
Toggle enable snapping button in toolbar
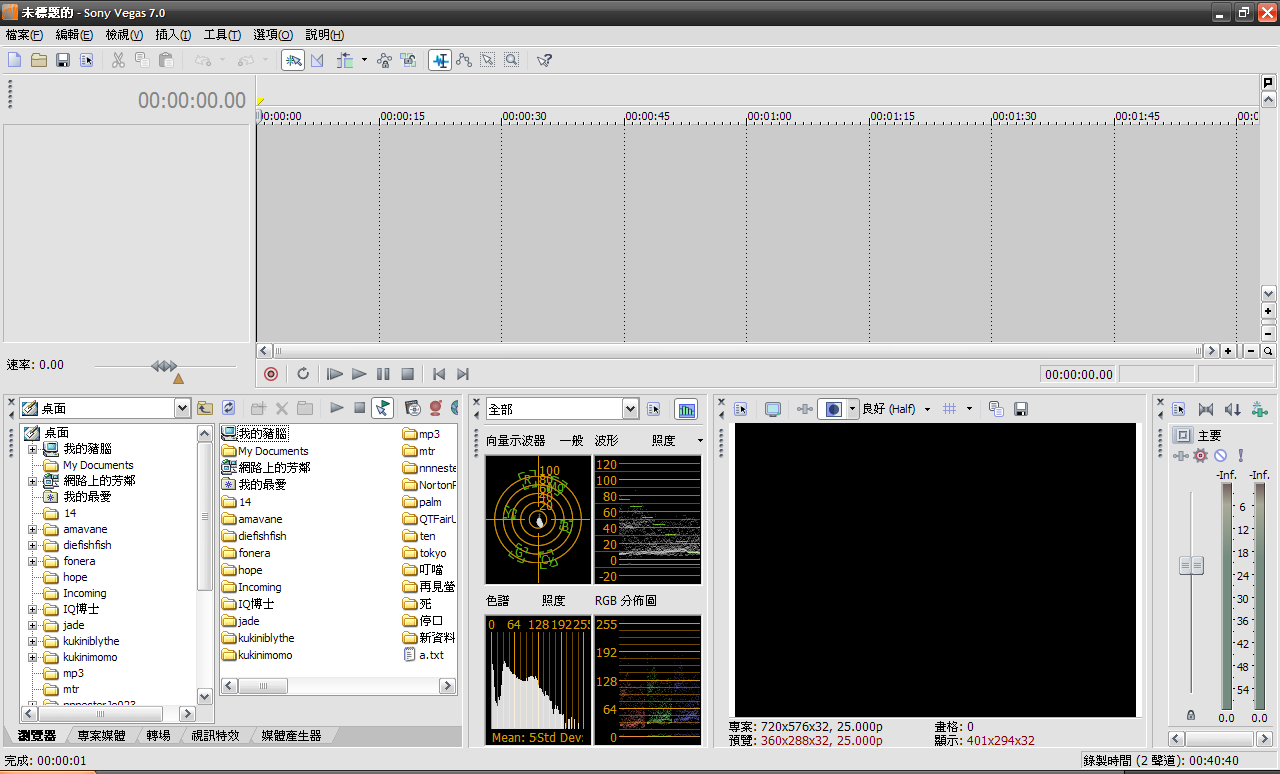[293, 60]
